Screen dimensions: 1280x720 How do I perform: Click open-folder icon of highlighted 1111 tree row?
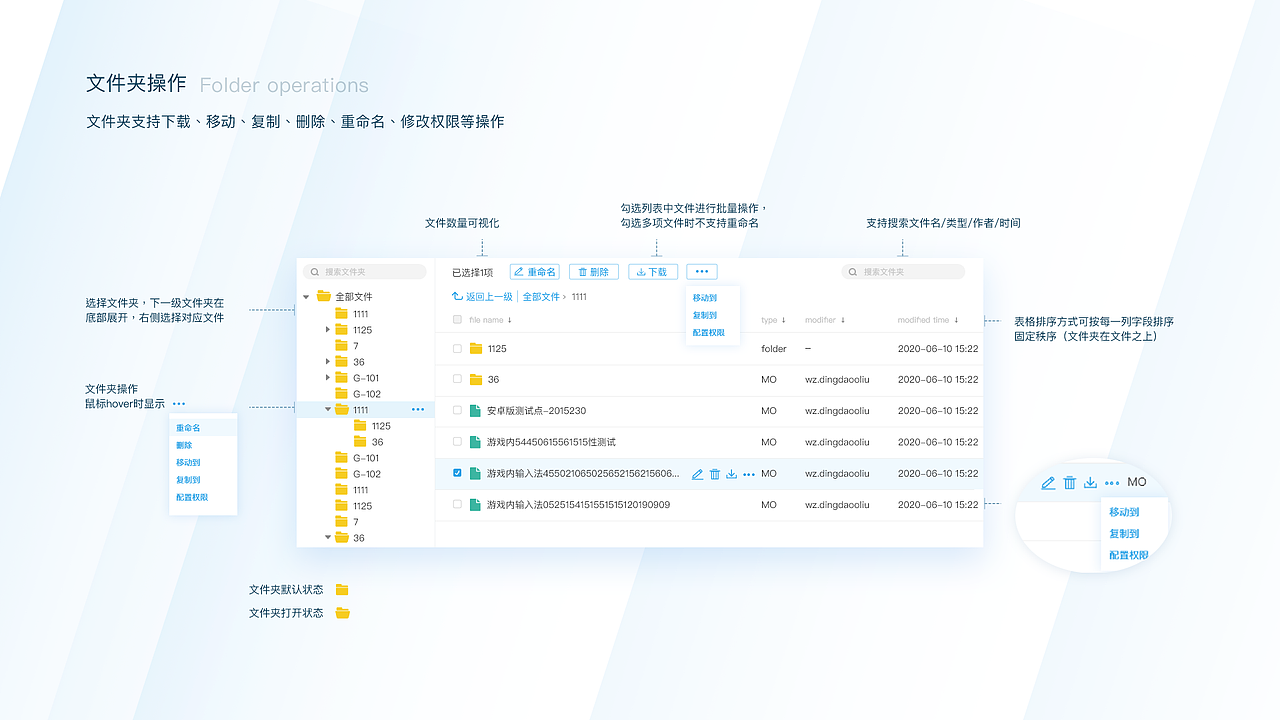(x=342, y=410)
